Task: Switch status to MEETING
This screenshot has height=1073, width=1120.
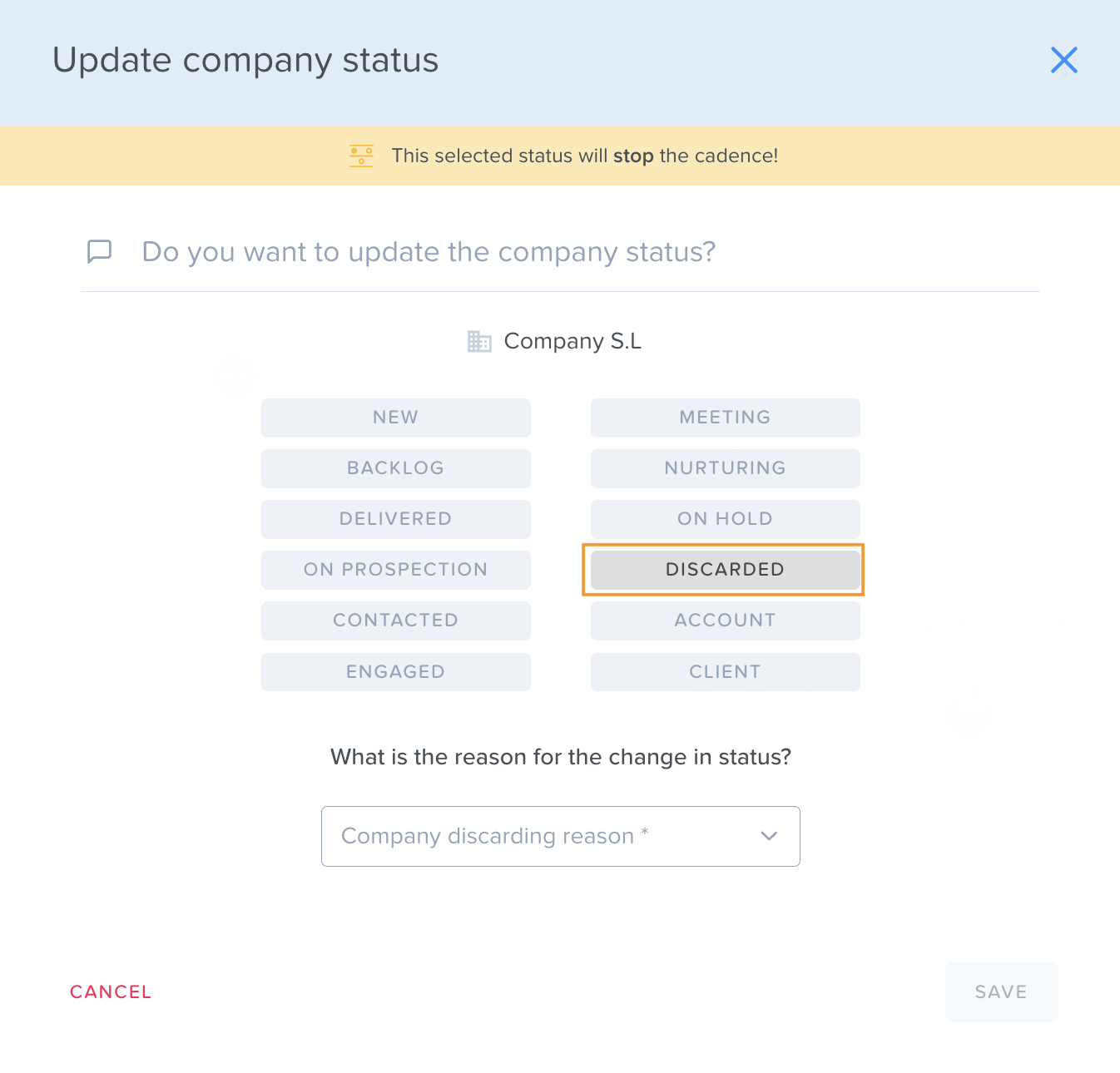Action: coord(726,418)
